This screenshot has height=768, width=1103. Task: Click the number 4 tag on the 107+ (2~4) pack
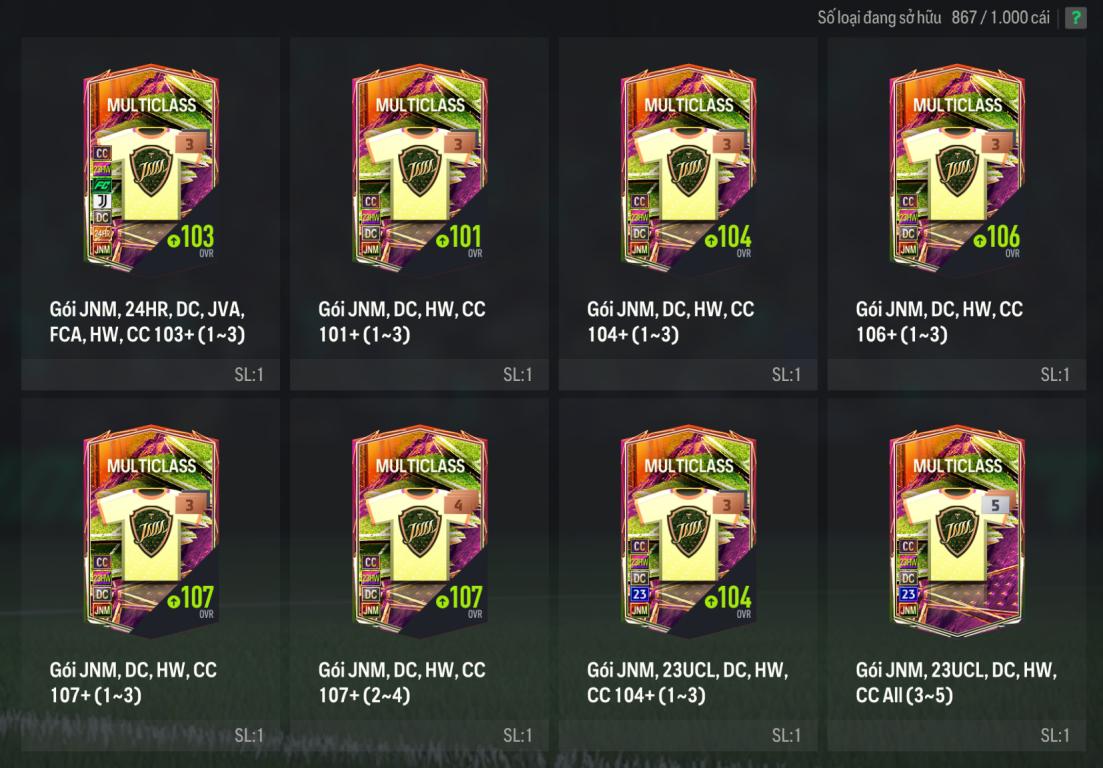[x=458, y=505]
